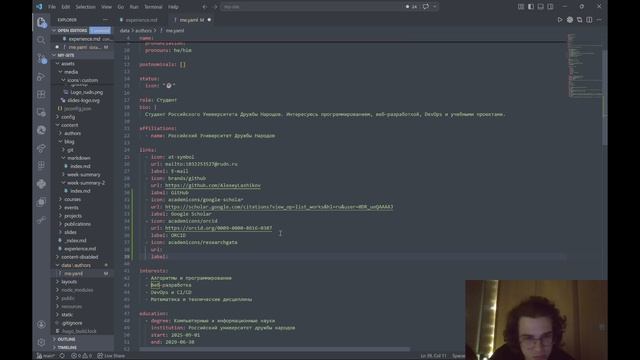Click the sync changes status bar icon

coord(62,356)
